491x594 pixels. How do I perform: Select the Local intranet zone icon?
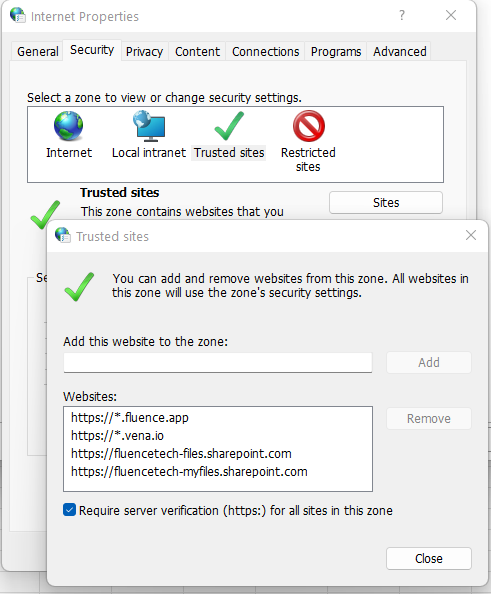pyautogui.click(x=149, y=126)
